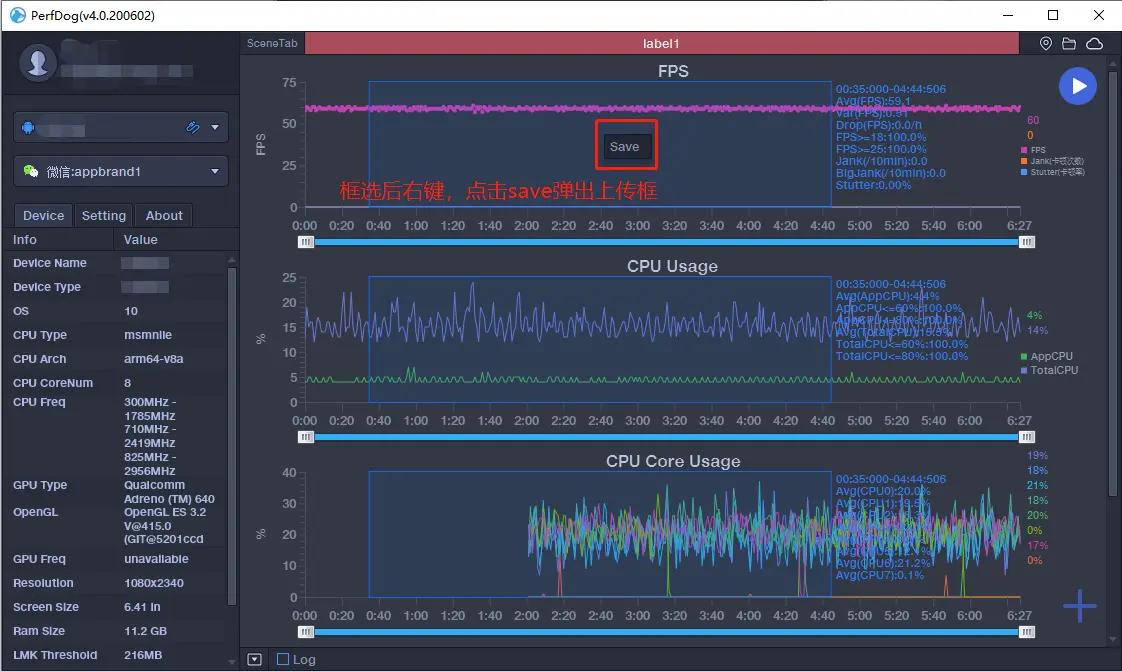The height and width of the screenshot is (671, 1122).
Task: Toggle the TotalCPU legend entry
Action: 1049,370
